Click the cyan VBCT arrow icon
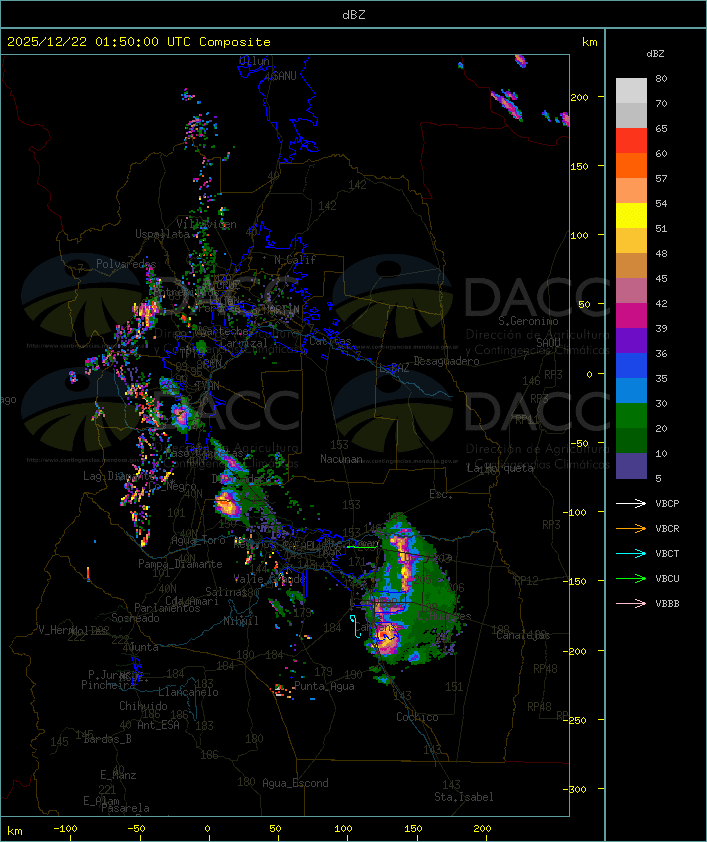The height and width of the screenshot is (842, 707). (631, 553)
